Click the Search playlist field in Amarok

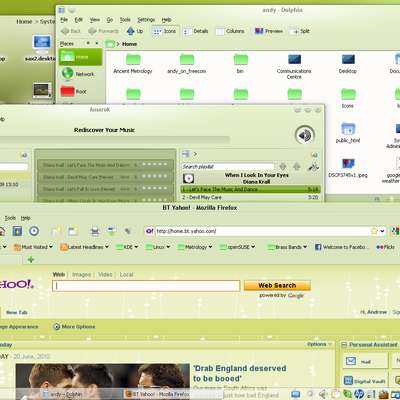point(228,167)
